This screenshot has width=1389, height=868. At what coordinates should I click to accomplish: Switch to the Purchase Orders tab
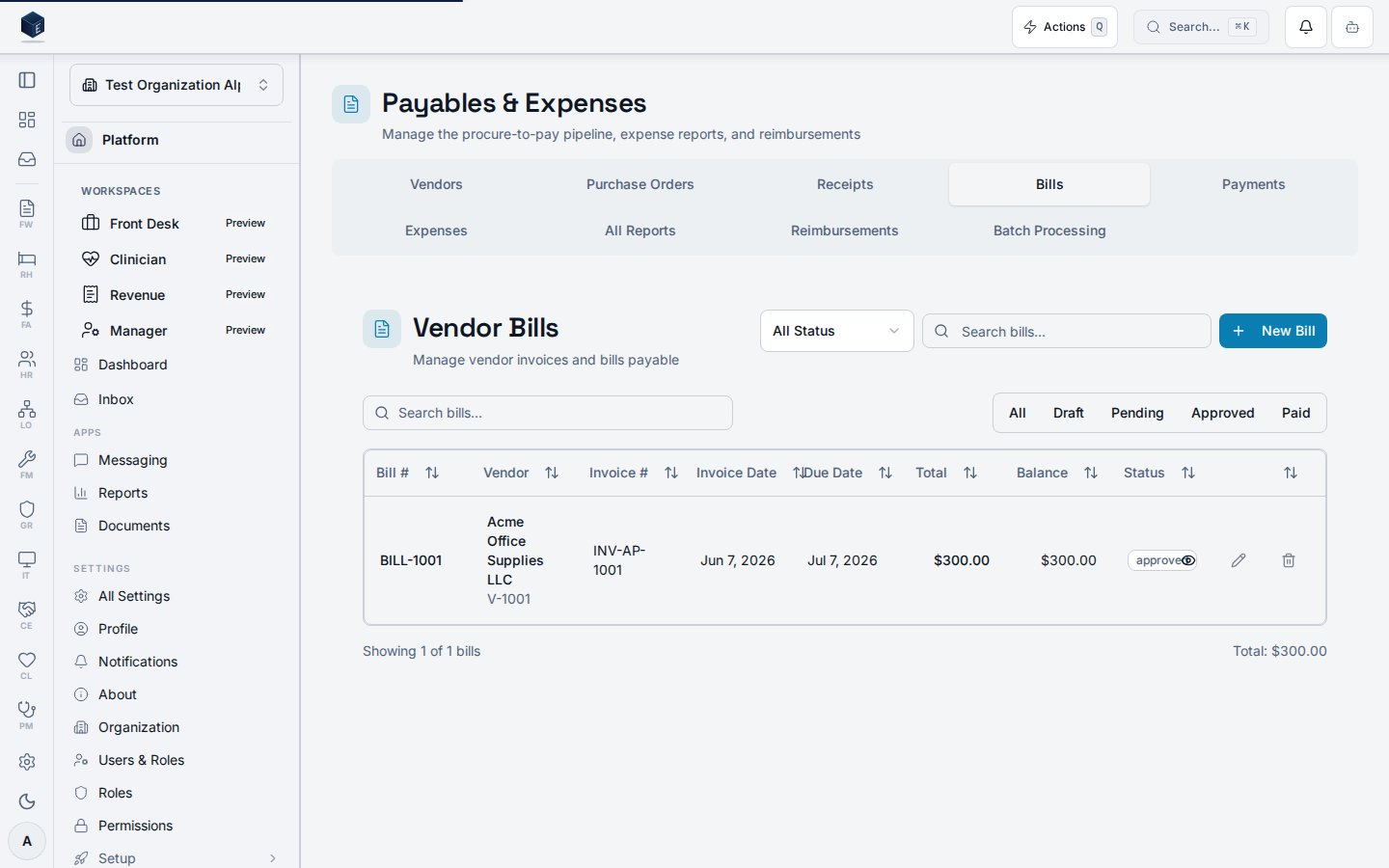pos(640,184)
